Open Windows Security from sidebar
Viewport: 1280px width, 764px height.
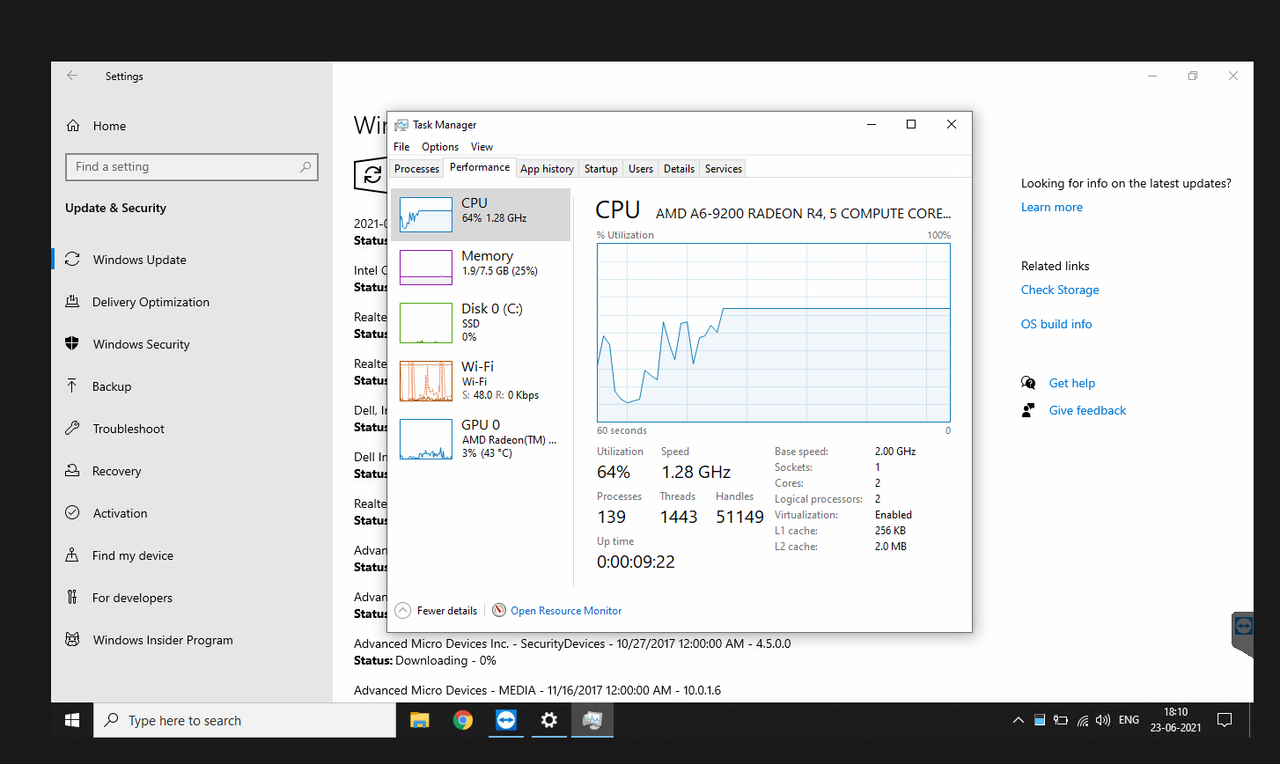coord(141,343)
